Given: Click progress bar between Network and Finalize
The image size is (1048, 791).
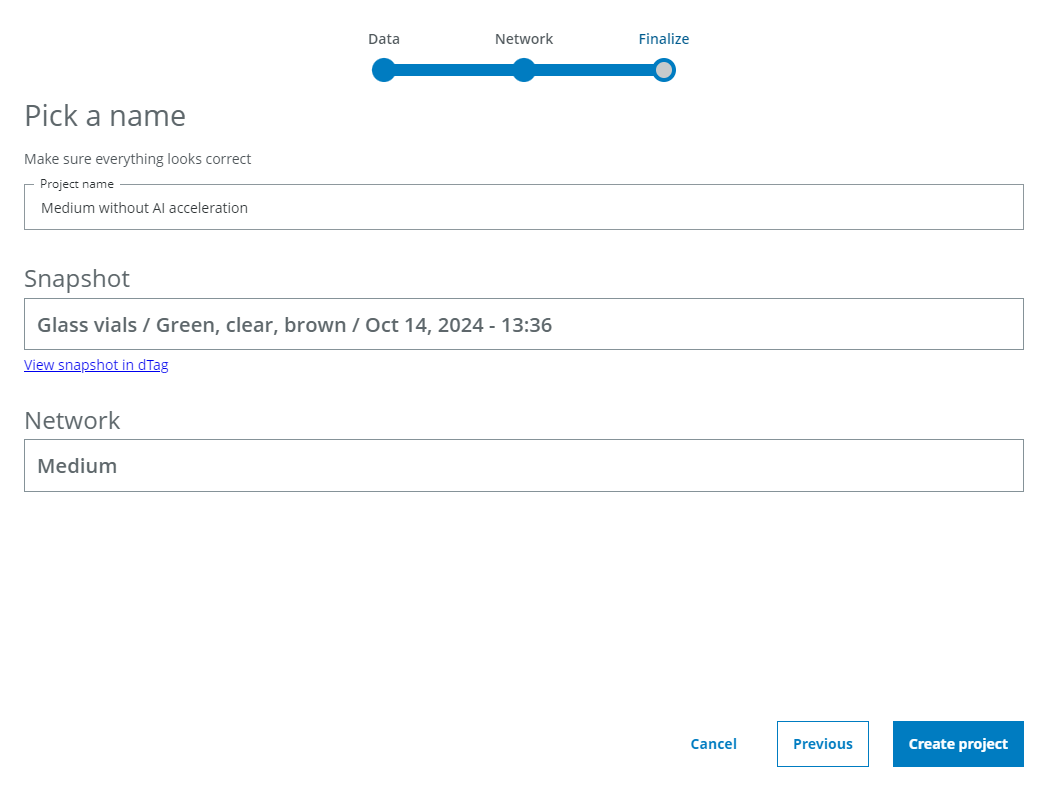Looking at the screenshot, I should [x=594, y=70].
